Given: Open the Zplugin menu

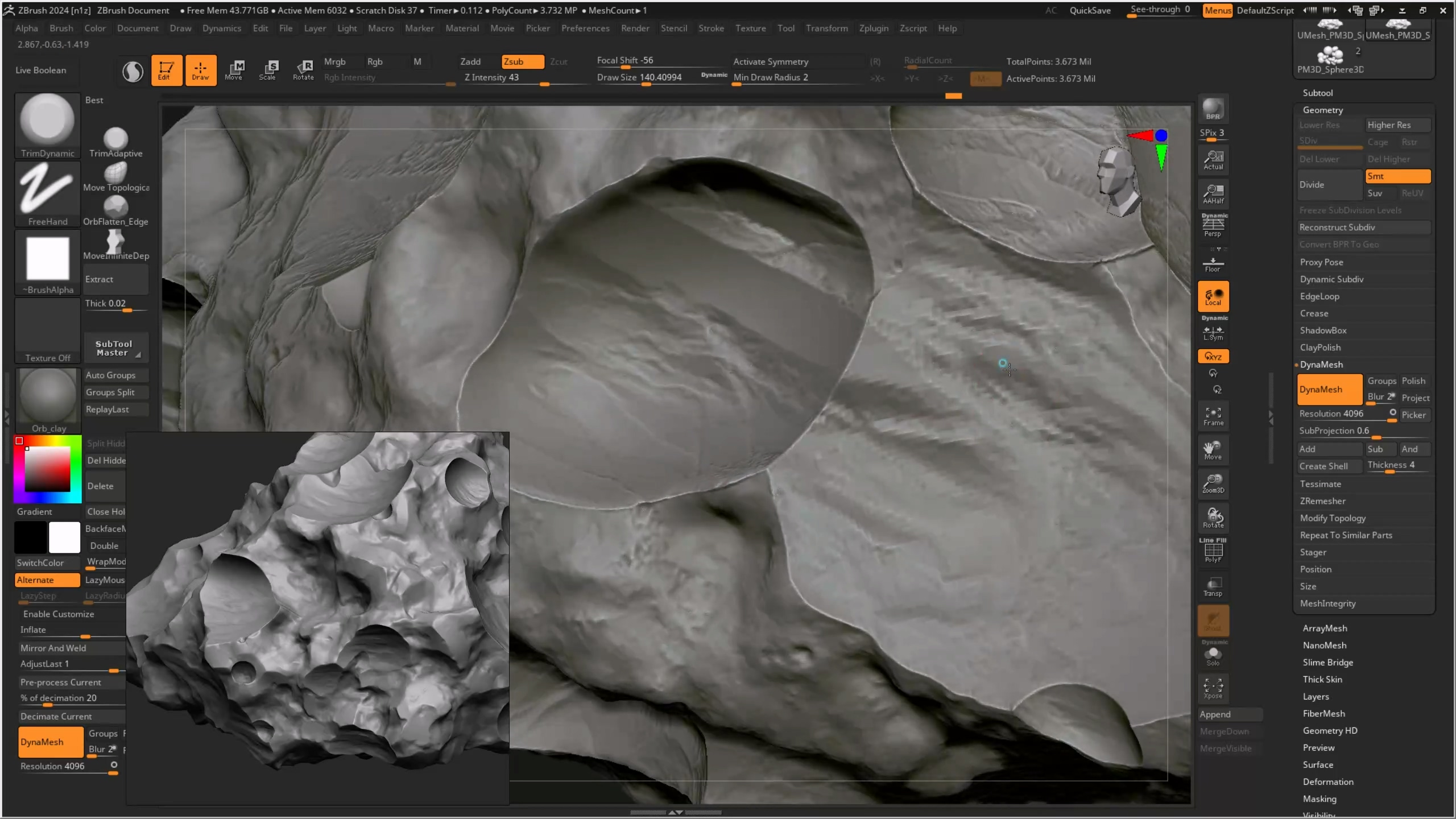Looking at the screenshot, I should pos(873,28).
